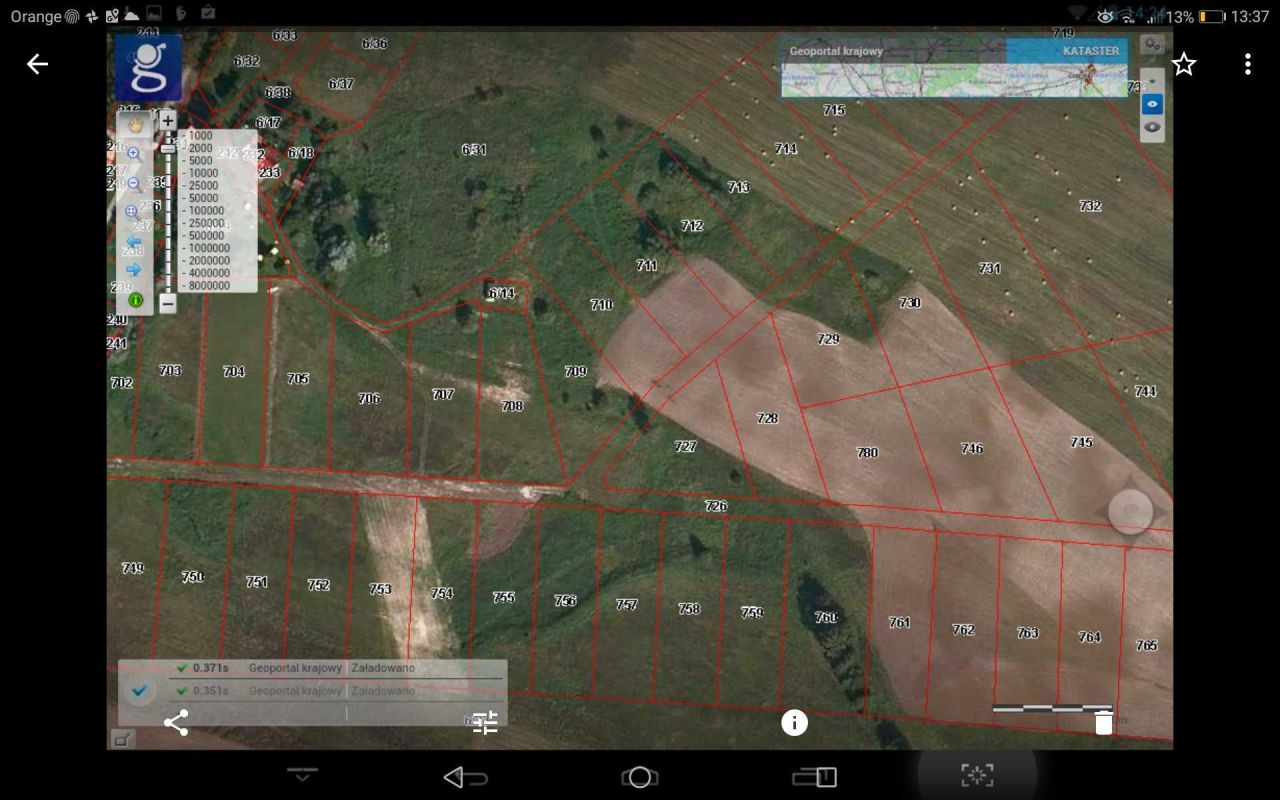Switch to the KATASTER tab
The height and width of the screenshot is (800, 1280).
coord(1090,51)
